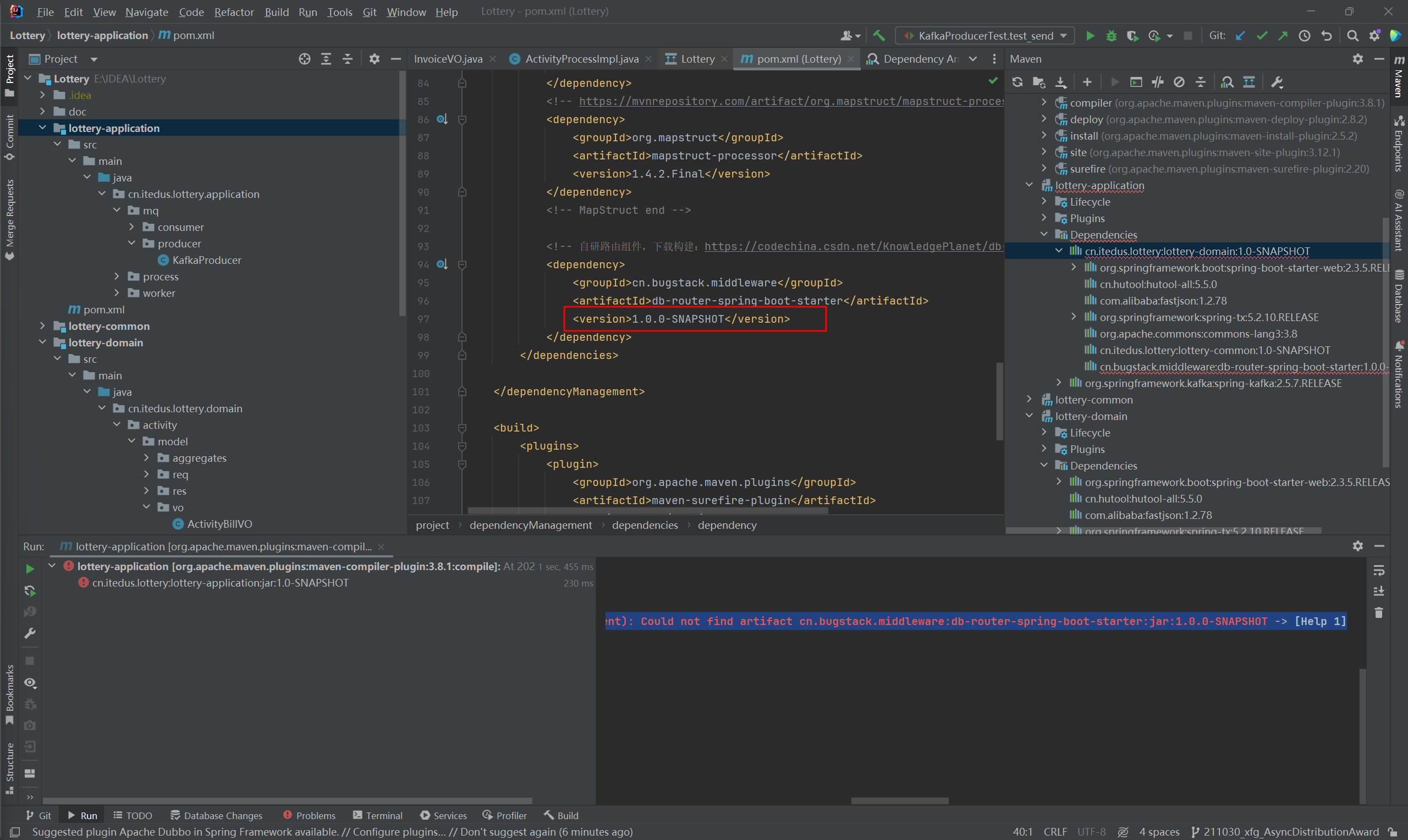Screen dimensions: 1408x840
Task: Collapse lottery-domain dependency in Maven tree
Action: tap(1059, 251)
